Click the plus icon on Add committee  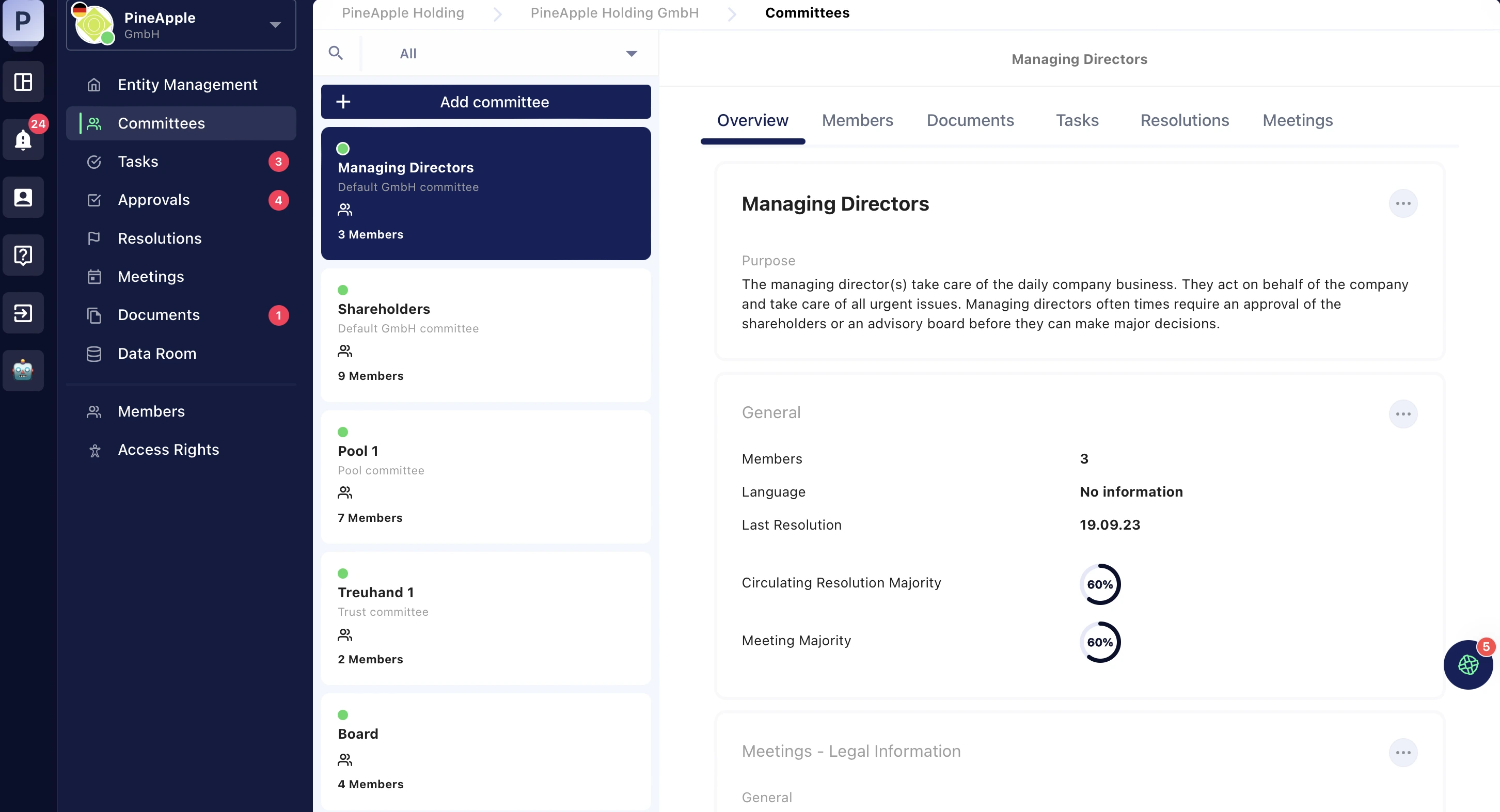[343, 102]
